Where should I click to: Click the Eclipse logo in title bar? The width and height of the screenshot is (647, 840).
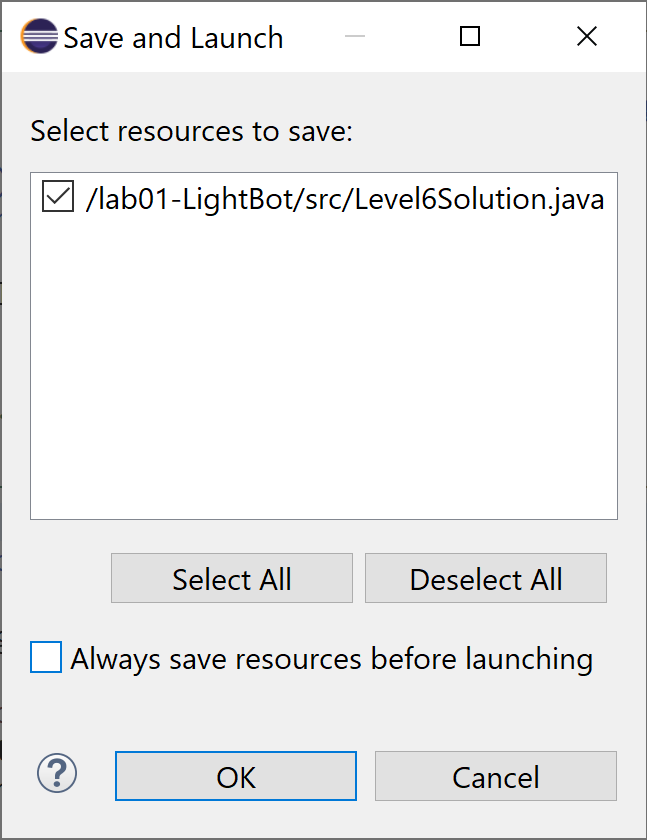(x=39, y=36)
